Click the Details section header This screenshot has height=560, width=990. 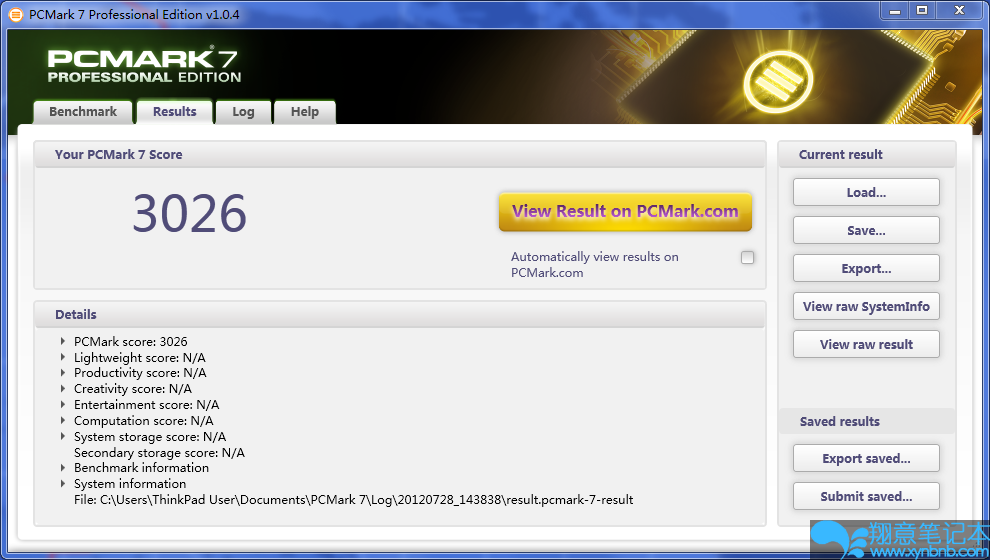pyautogui.click(x=76, y=314)
